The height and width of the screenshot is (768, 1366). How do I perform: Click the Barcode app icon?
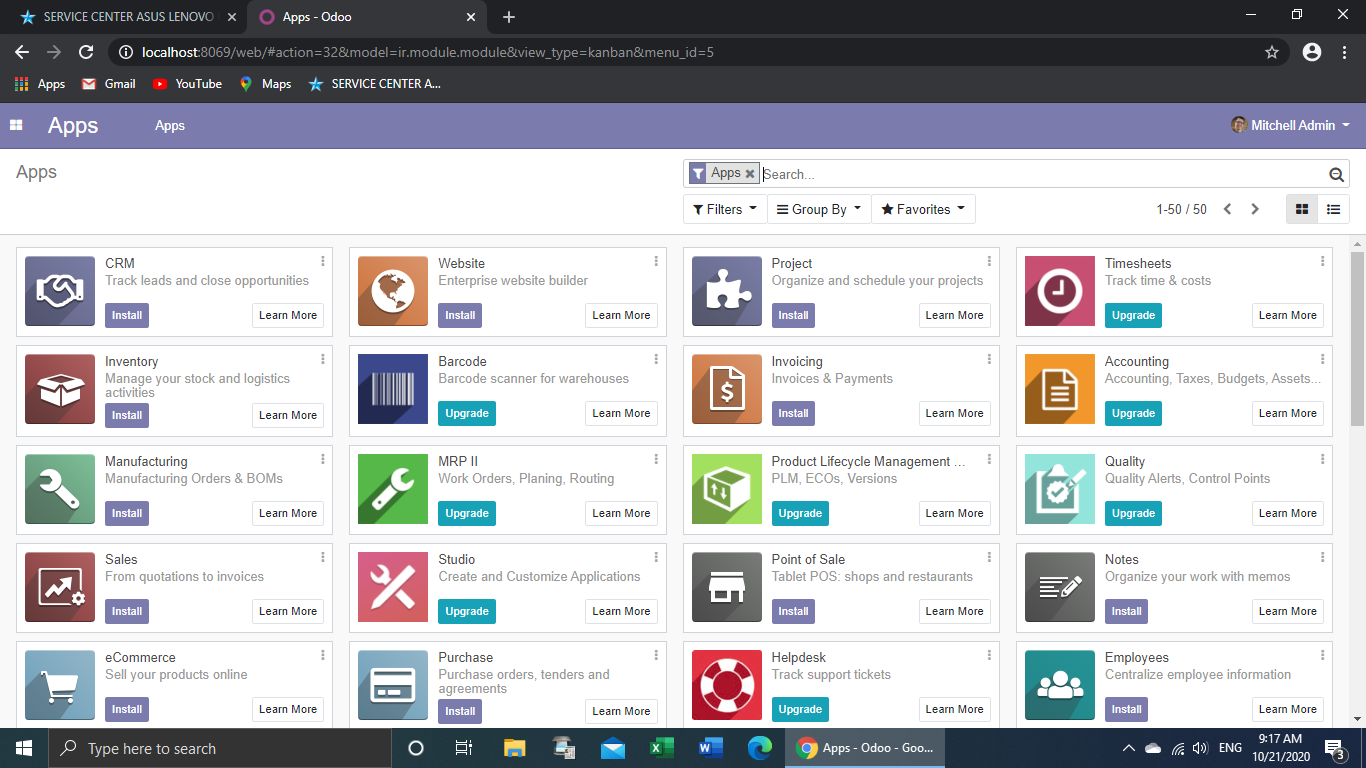(393, 389)
